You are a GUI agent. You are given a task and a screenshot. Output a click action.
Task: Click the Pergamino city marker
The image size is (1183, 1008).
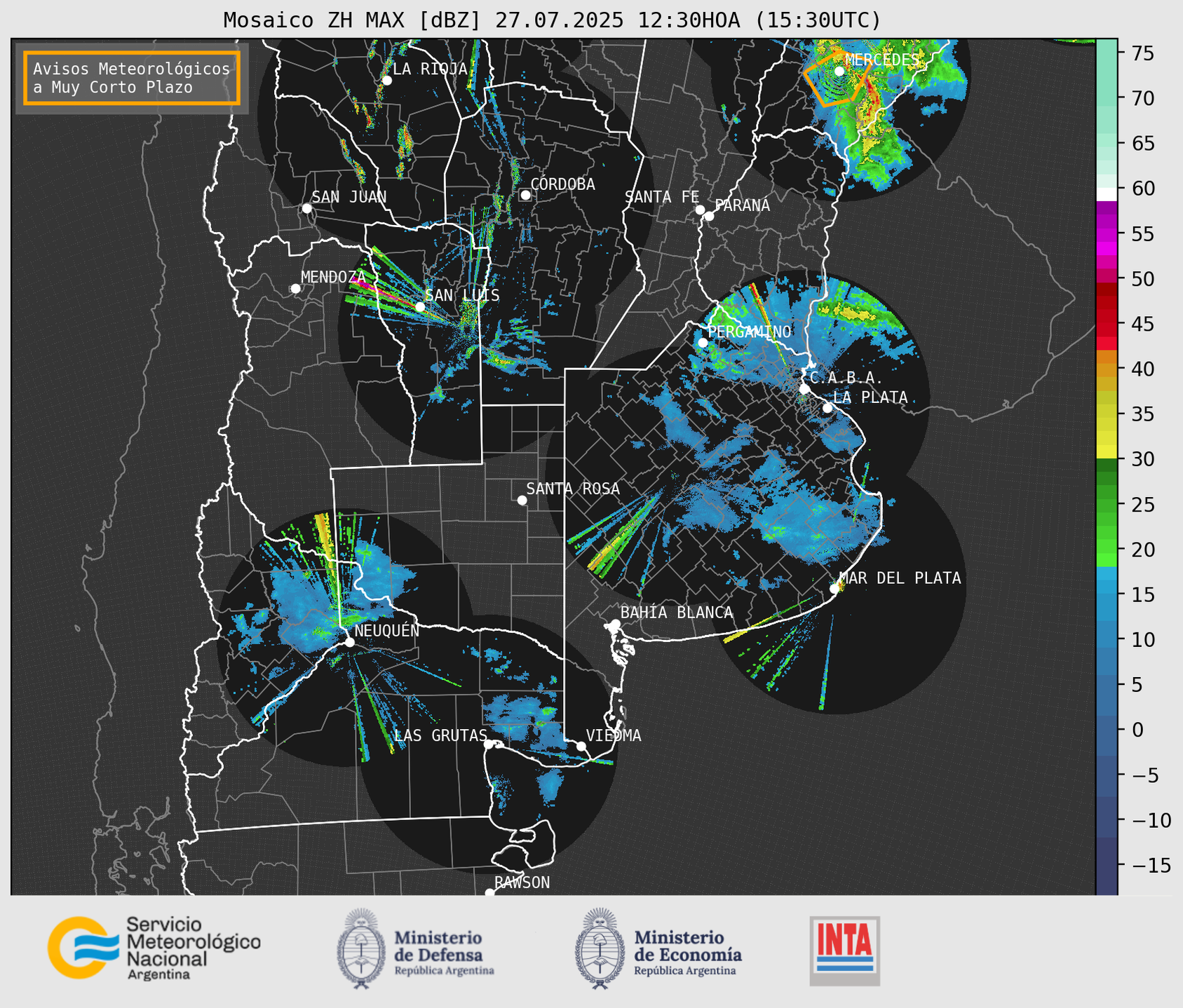click(703, 343)
